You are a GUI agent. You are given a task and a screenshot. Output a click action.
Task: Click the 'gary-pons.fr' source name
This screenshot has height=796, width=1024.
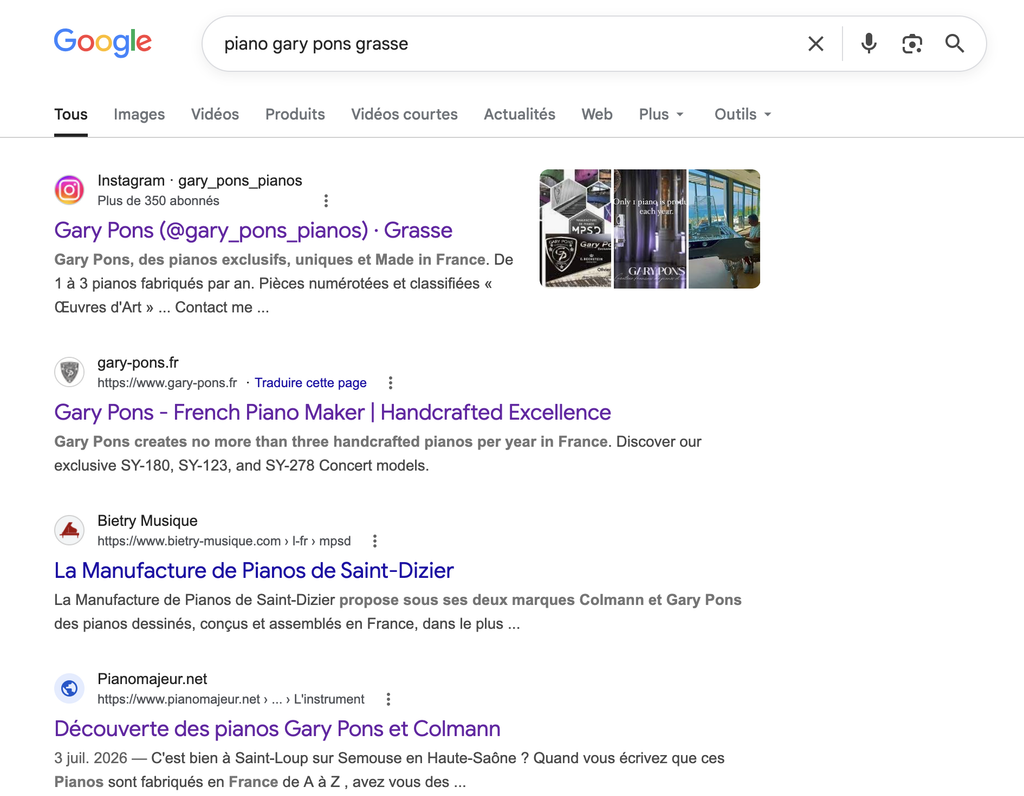(138, 362)
